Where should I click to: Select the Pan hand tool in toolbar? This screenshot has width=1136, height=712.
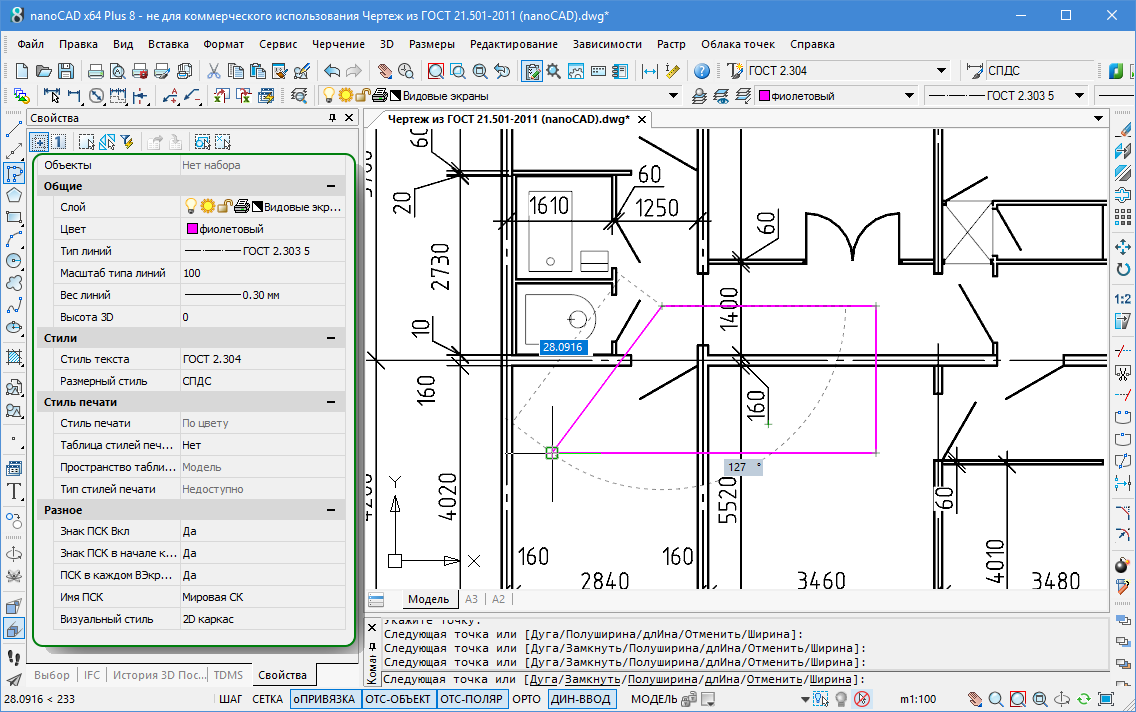pyautogui.click(x=384, y=71)
